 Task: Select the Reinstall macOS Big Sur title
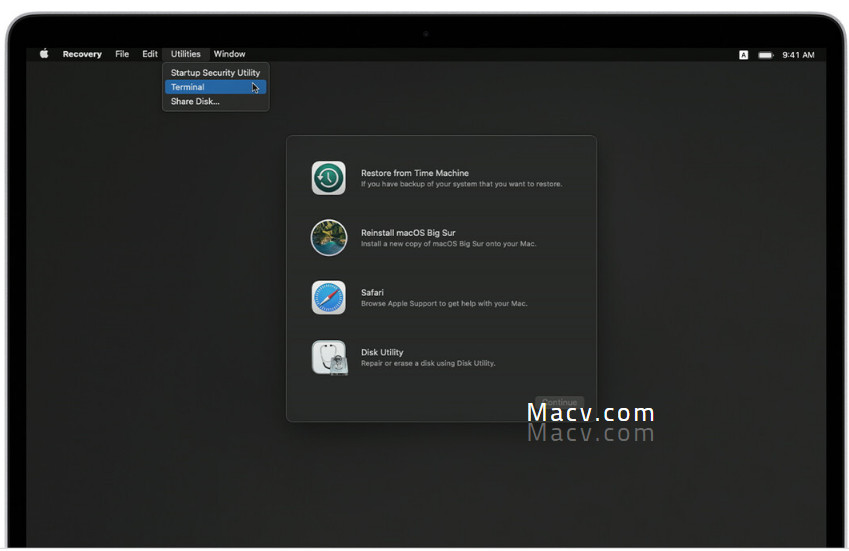tap(408, 233)
